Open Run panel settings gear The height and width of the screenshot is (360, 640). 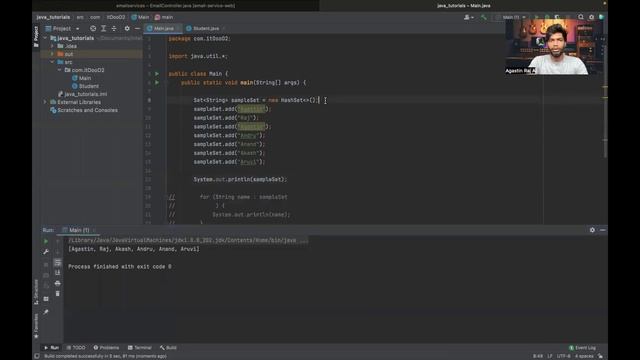tap(592, 230)
